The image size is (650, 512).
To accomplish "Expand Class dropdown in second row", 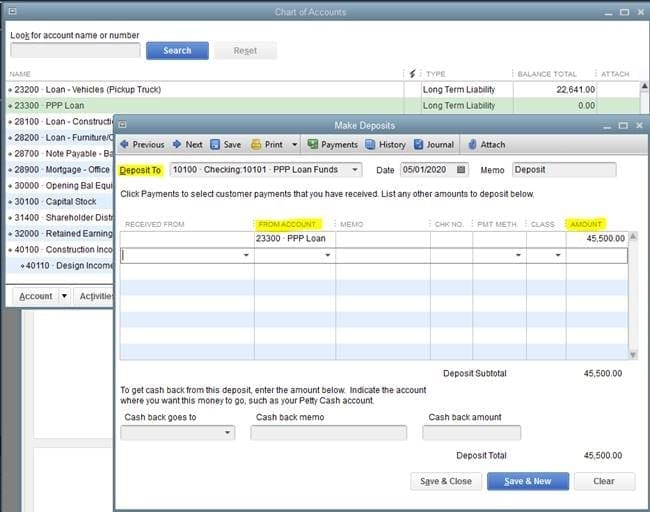I will click(558, 255).
